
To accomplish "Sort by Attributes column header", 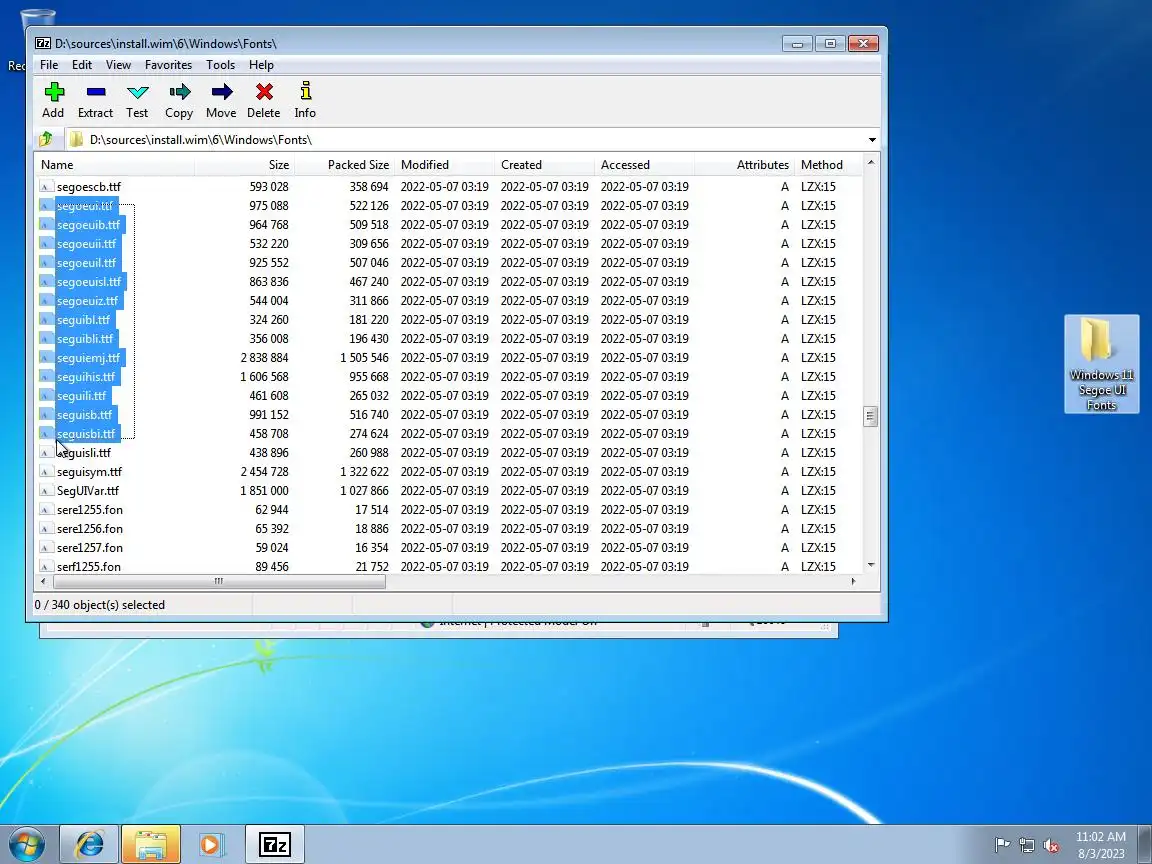I will coord(745,165).
